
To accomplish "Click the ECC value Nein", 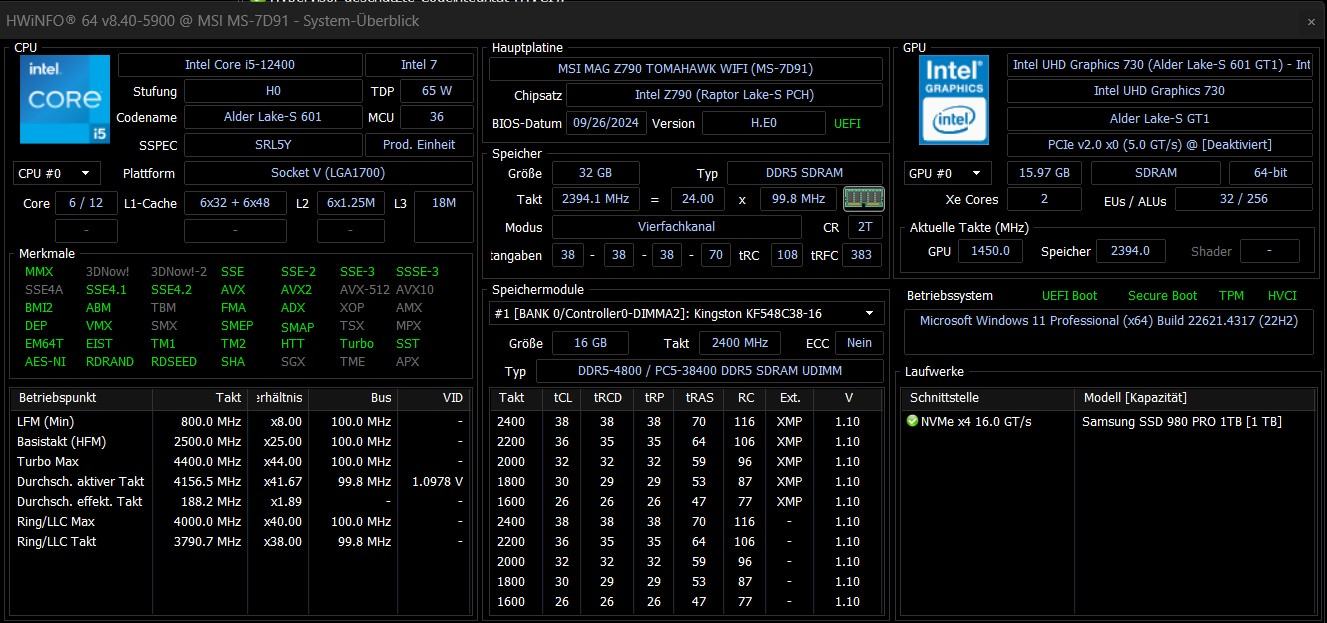I will point(860,343).
